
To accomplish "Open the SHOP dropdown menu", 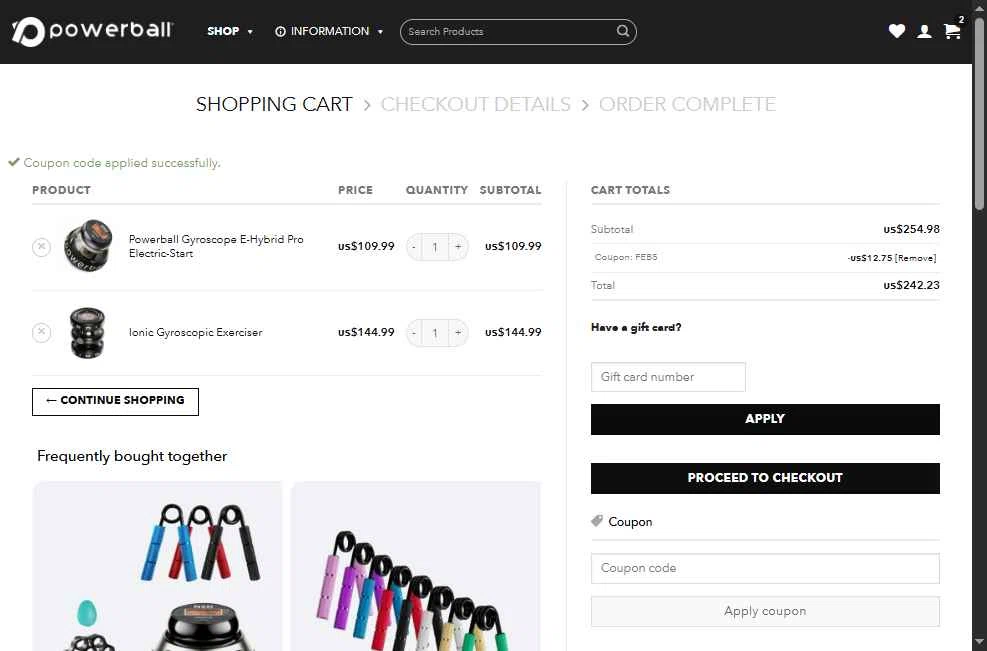I will coord(230,31).
